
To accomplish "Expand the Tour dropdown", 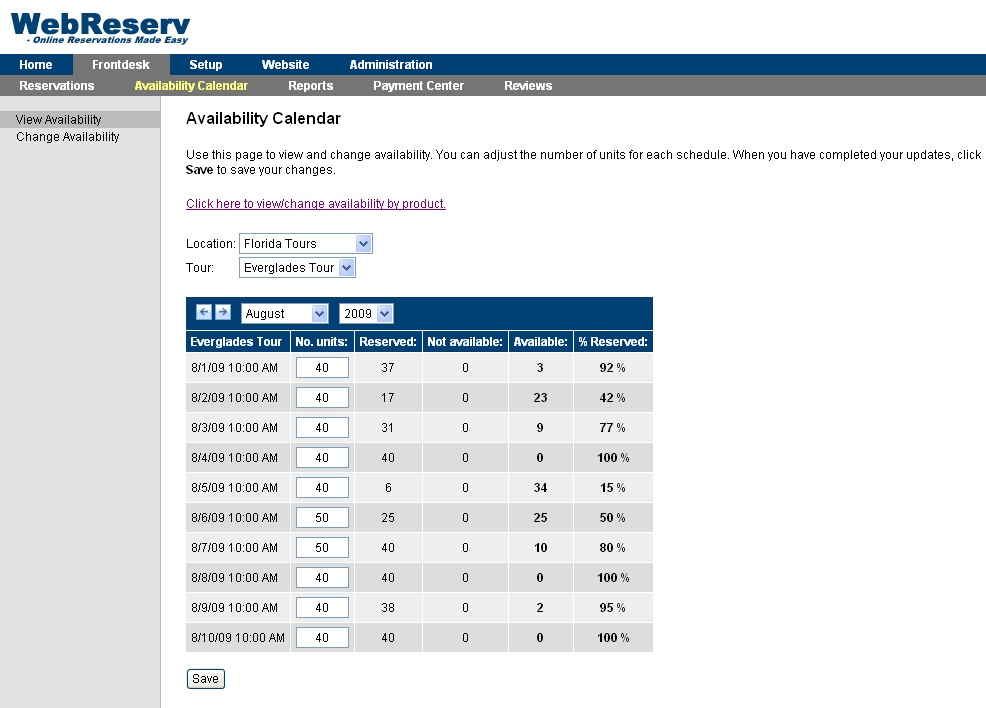I will point(297,268).
